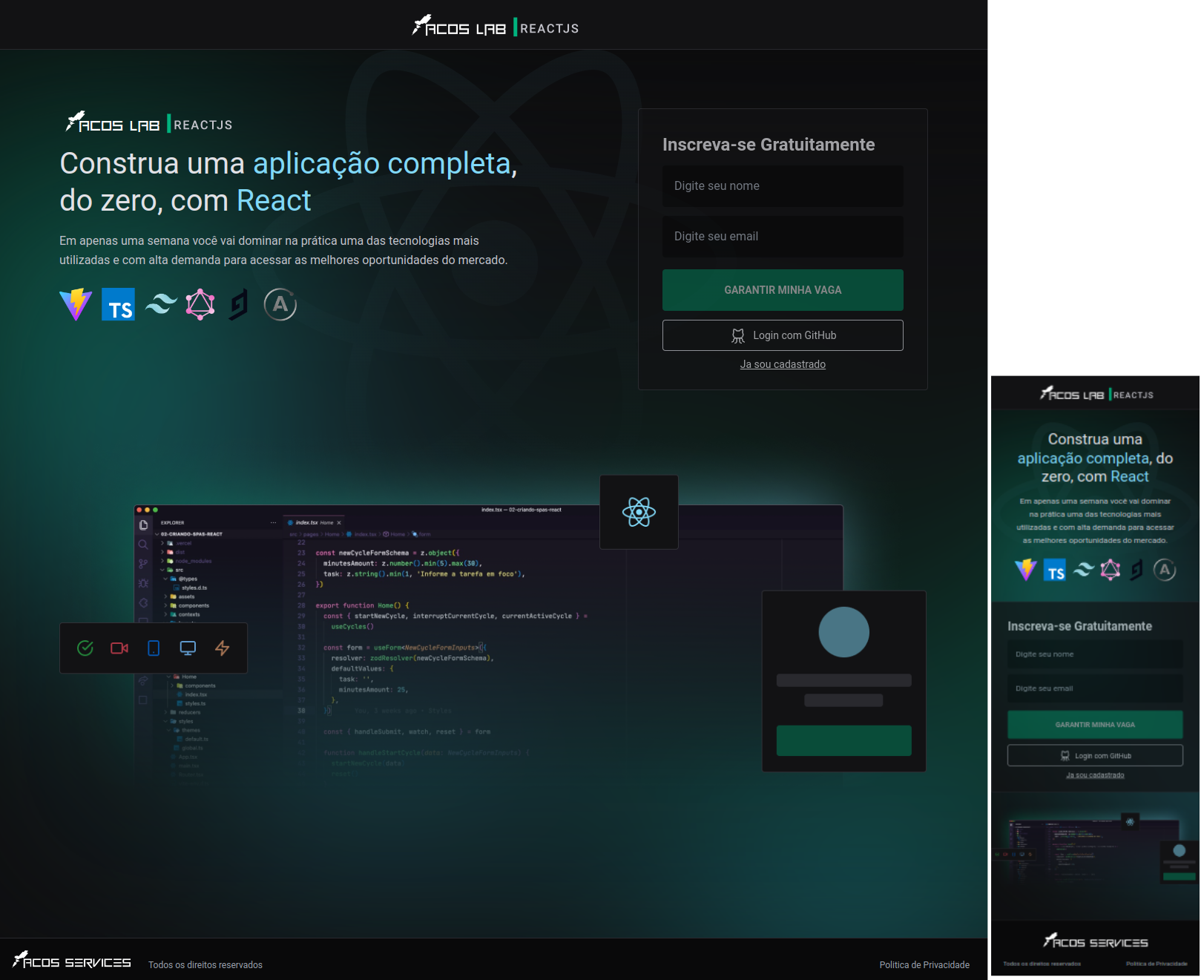
Task: Open 'Politica de Privacidade' in the wide footer
Action: pos(924,965)
